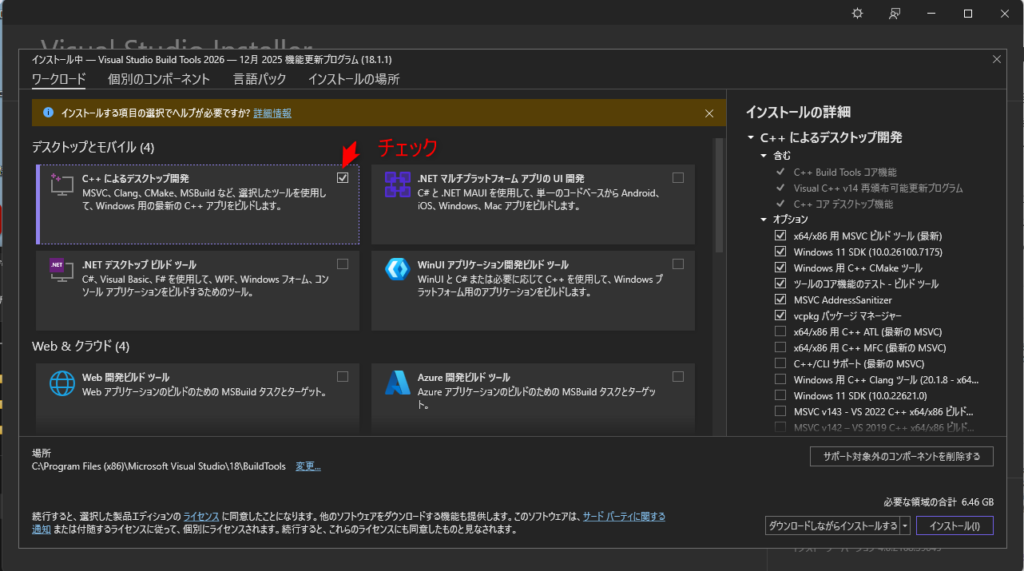Open the 言語パック tab
This screenshot has height=571, width=1024.
[x=259, y=79]
